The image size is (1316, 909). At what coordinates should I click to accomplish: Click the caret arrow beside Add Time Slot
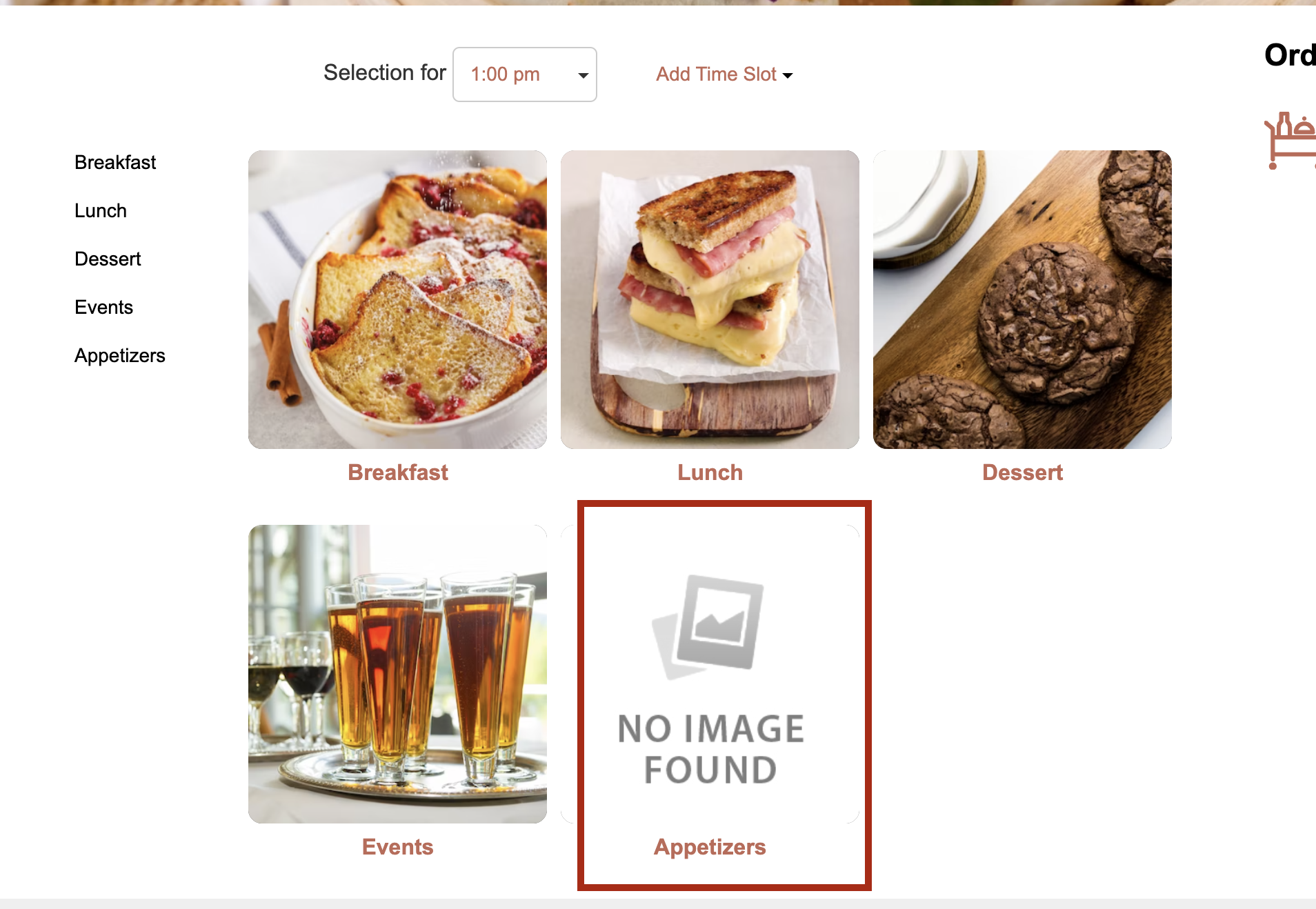[x=788, y=76]
